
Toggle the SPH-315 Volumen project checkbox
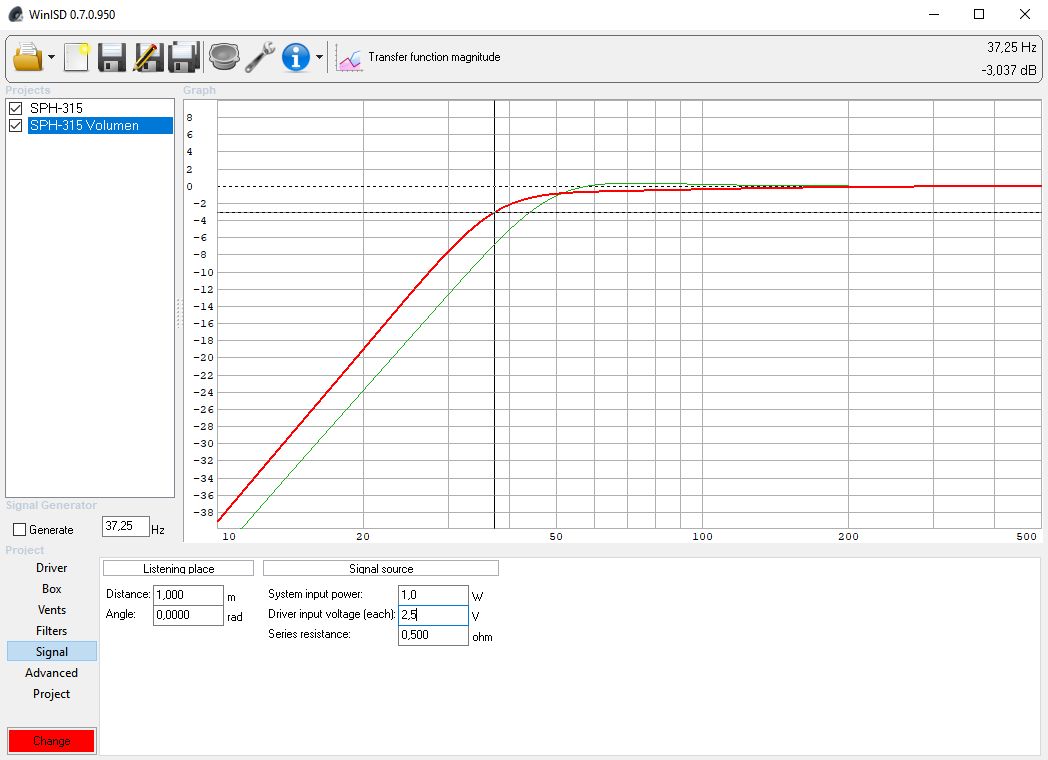click(15, 126)
